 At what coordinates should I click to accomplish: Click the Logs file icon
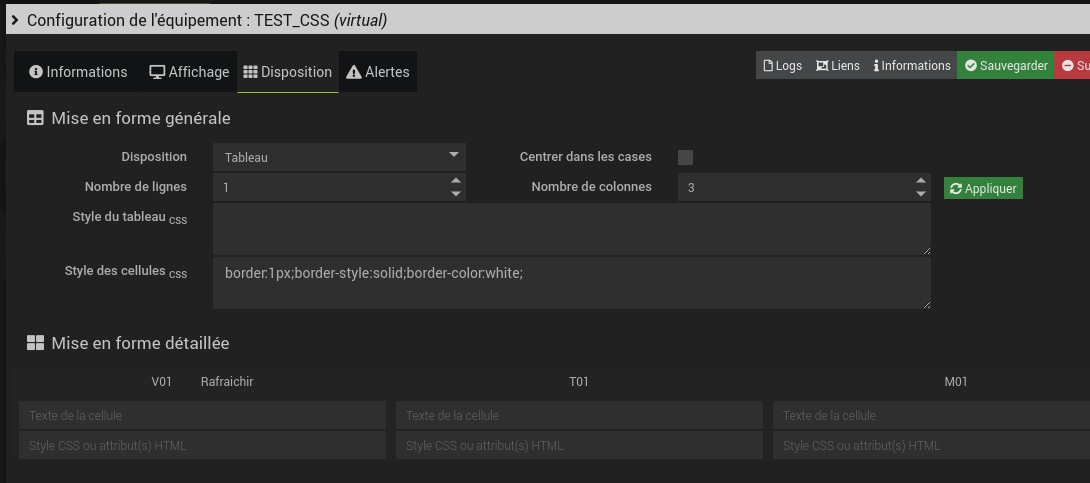[768, 66]
